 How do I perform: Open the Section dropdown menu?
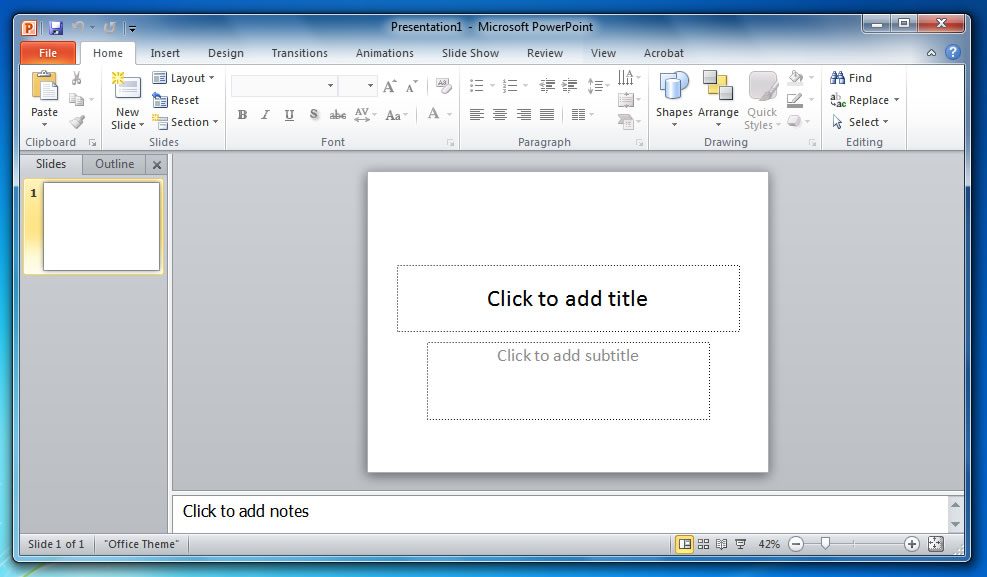[187, 122]
